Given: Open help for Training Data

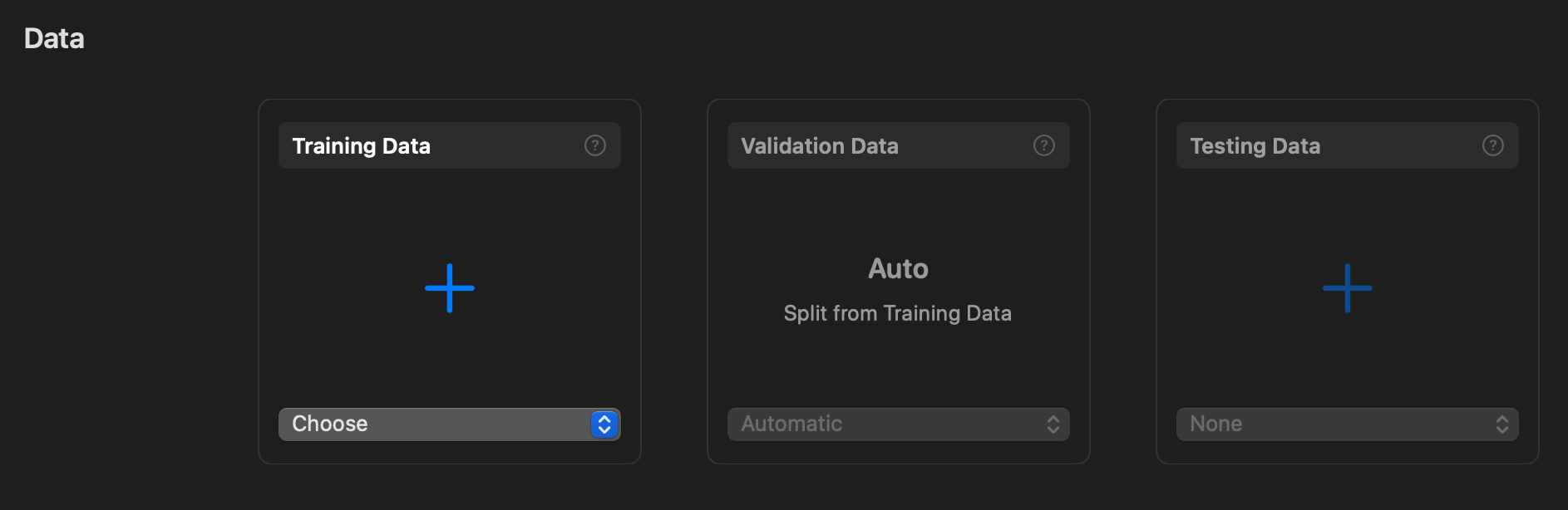Looking at the screenshot, I should click(x=595, y=145).
